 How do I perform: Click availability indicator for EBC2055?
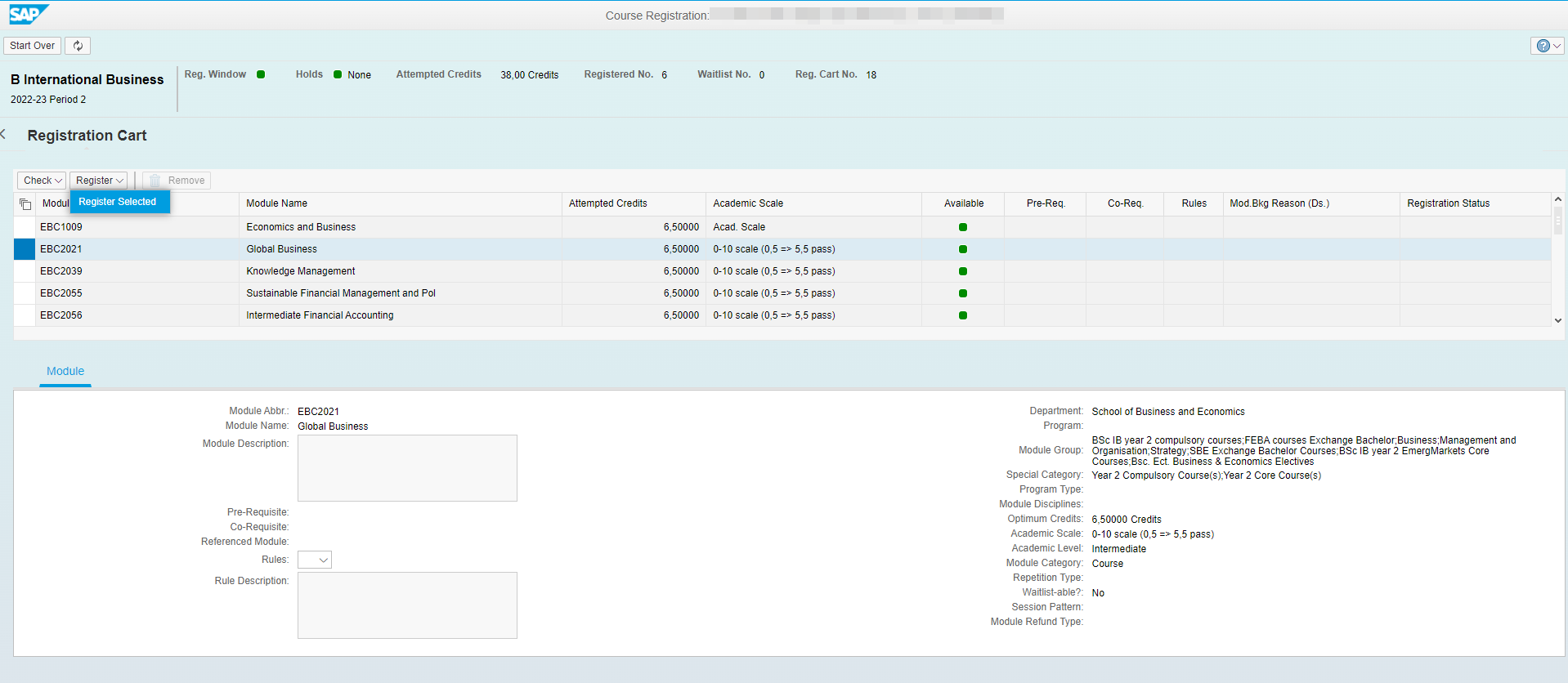click(x=963, y=293)
